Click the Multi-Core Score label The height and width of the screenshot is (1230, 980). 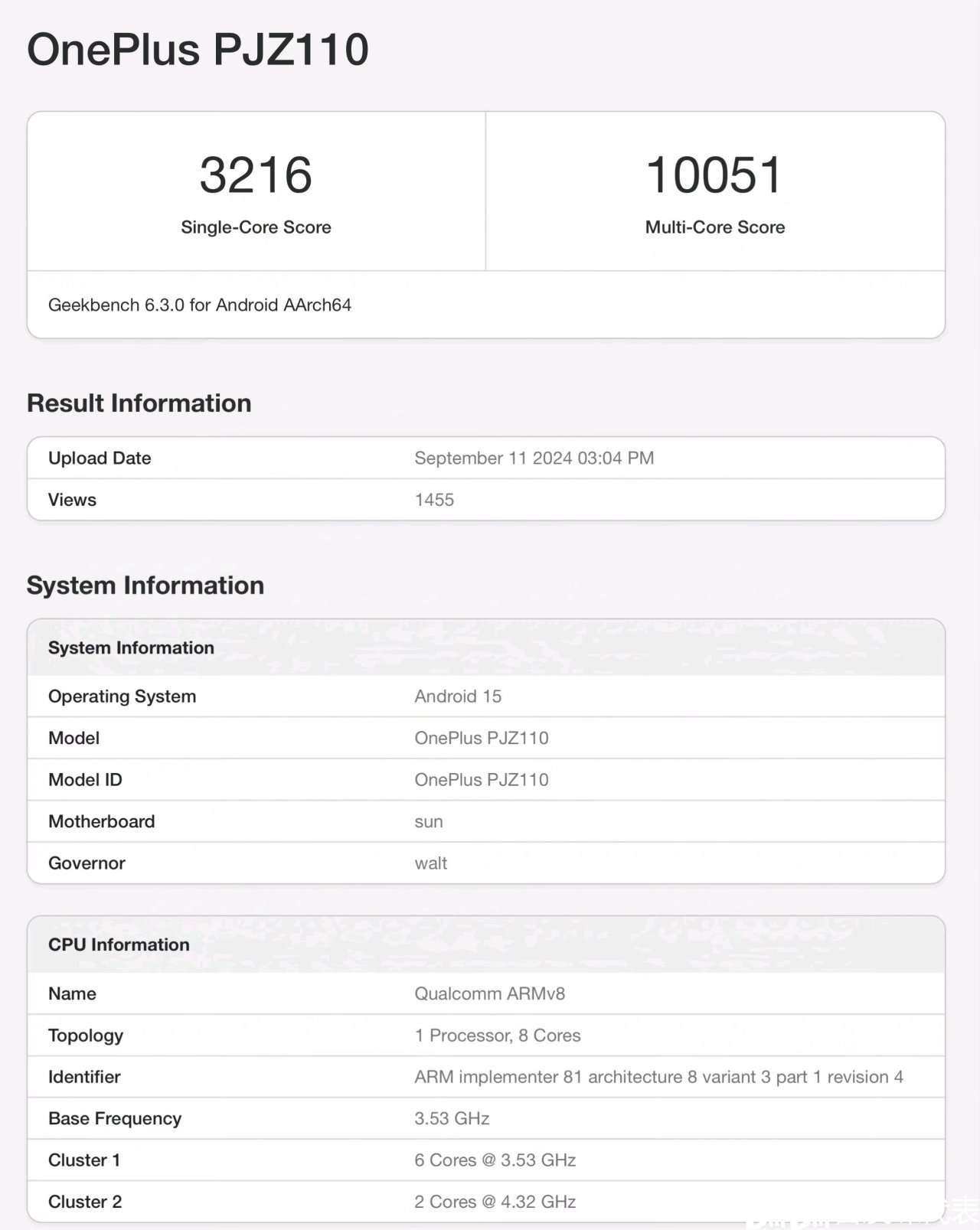coord(715,227)
